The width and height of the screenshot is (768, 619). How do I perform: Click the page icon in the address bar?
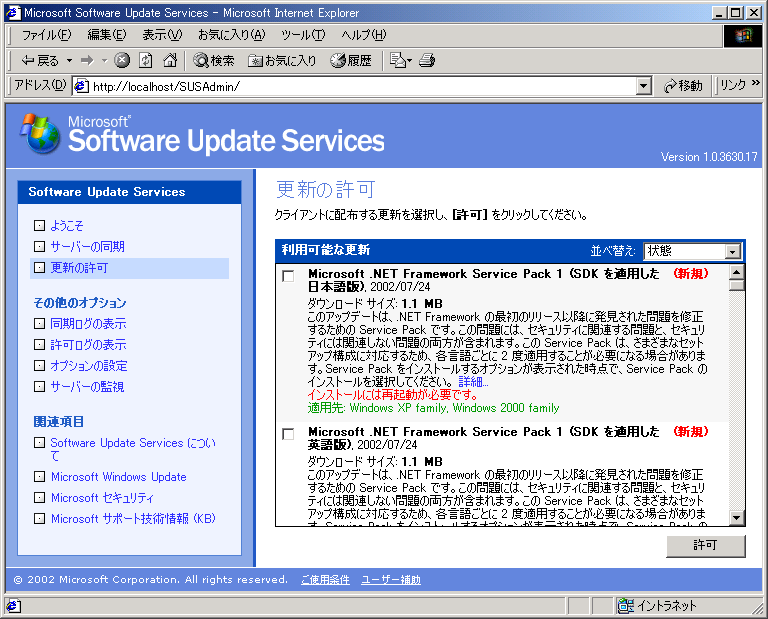[81, 87]
